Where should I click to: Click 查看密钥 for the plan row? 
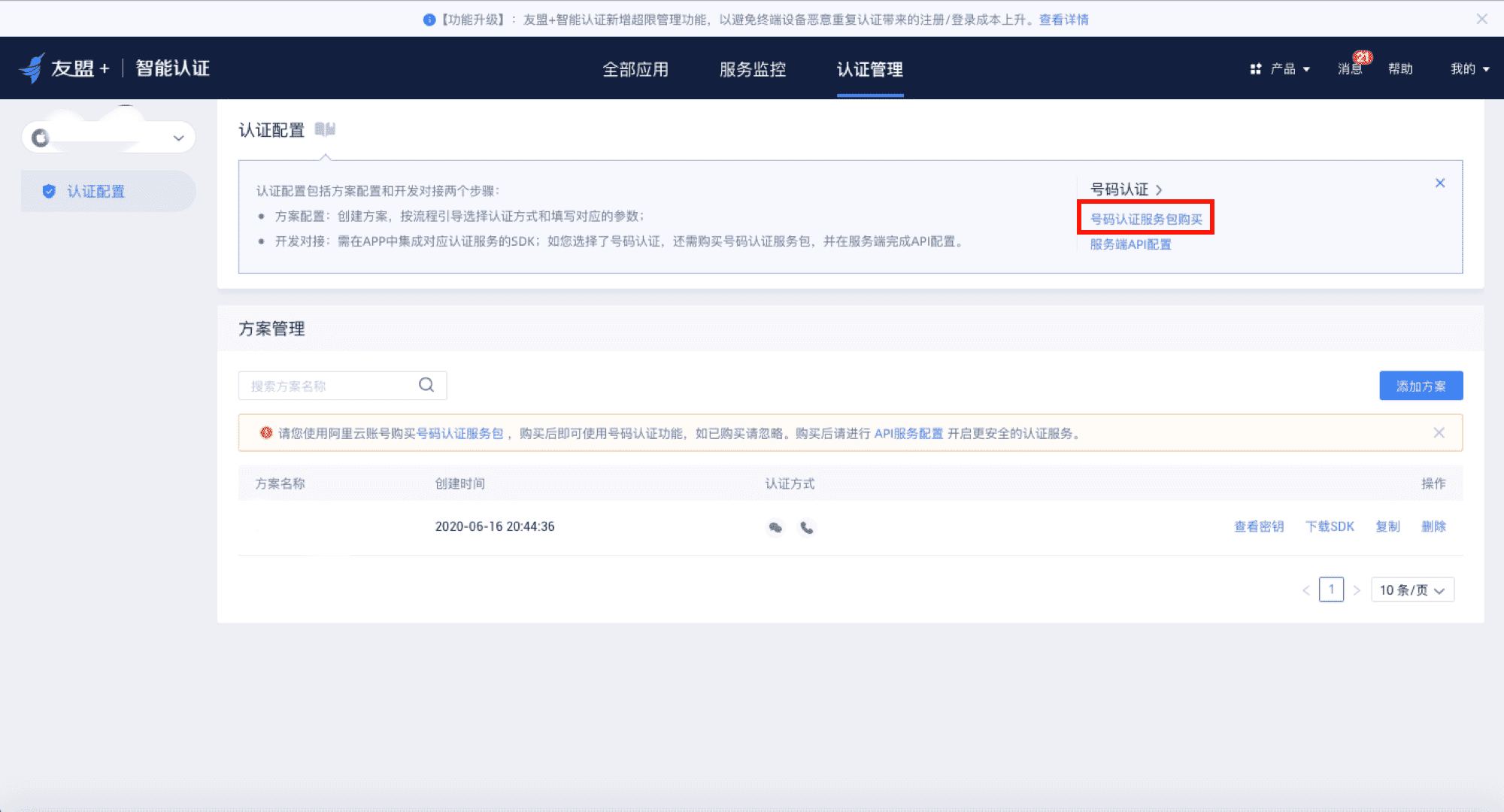tap(1259, 526)
